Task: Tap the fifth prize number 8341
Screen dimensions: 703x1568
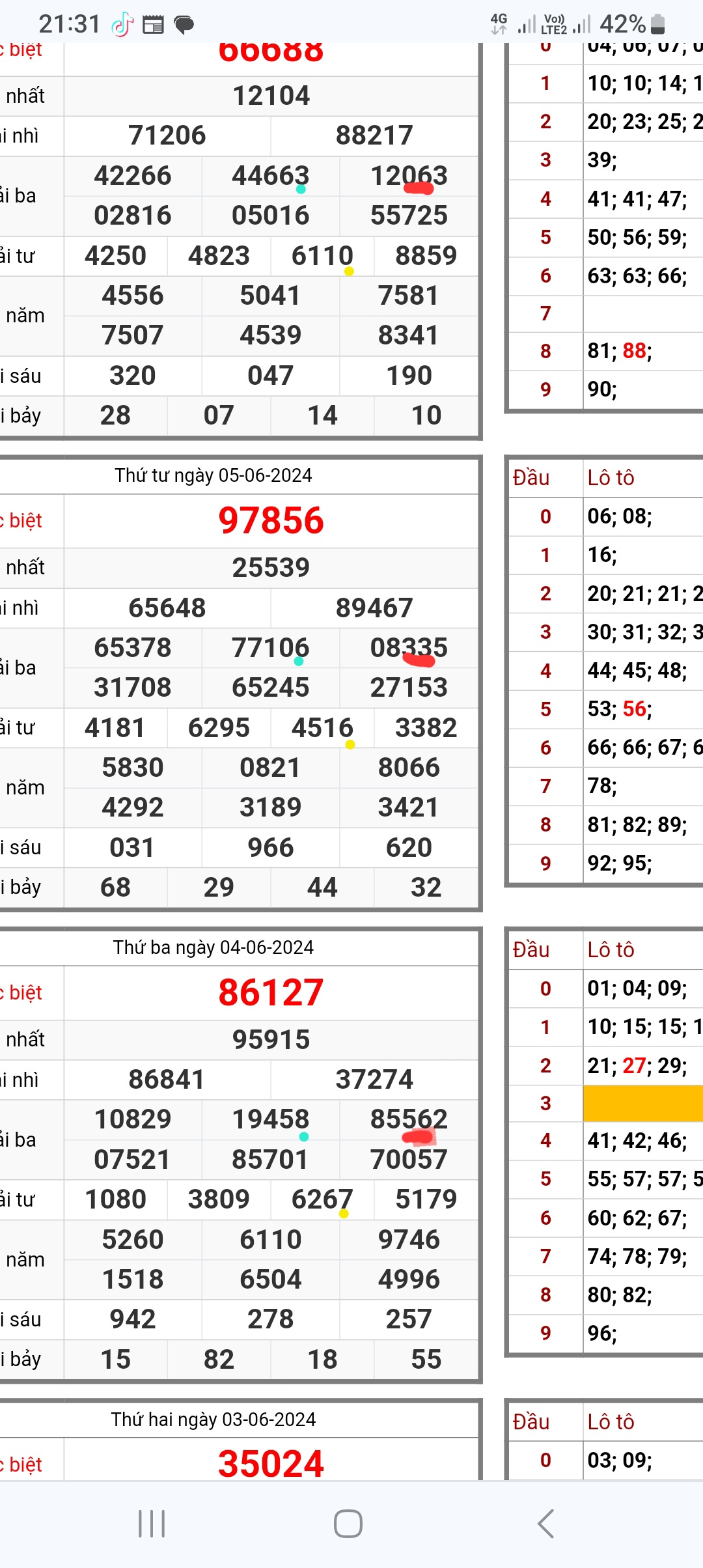Action: (x=409, y=335)
